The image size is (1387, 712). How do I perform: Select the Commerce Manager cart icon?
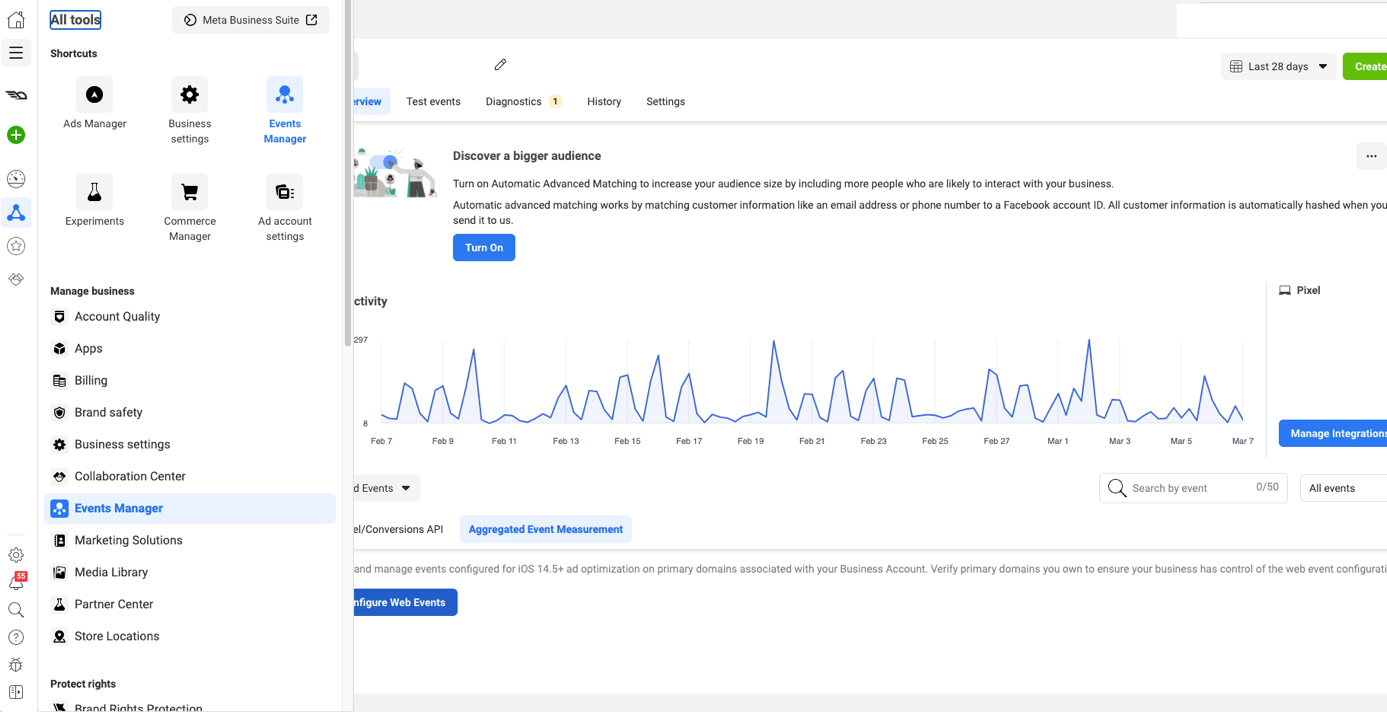coord(189,191)
